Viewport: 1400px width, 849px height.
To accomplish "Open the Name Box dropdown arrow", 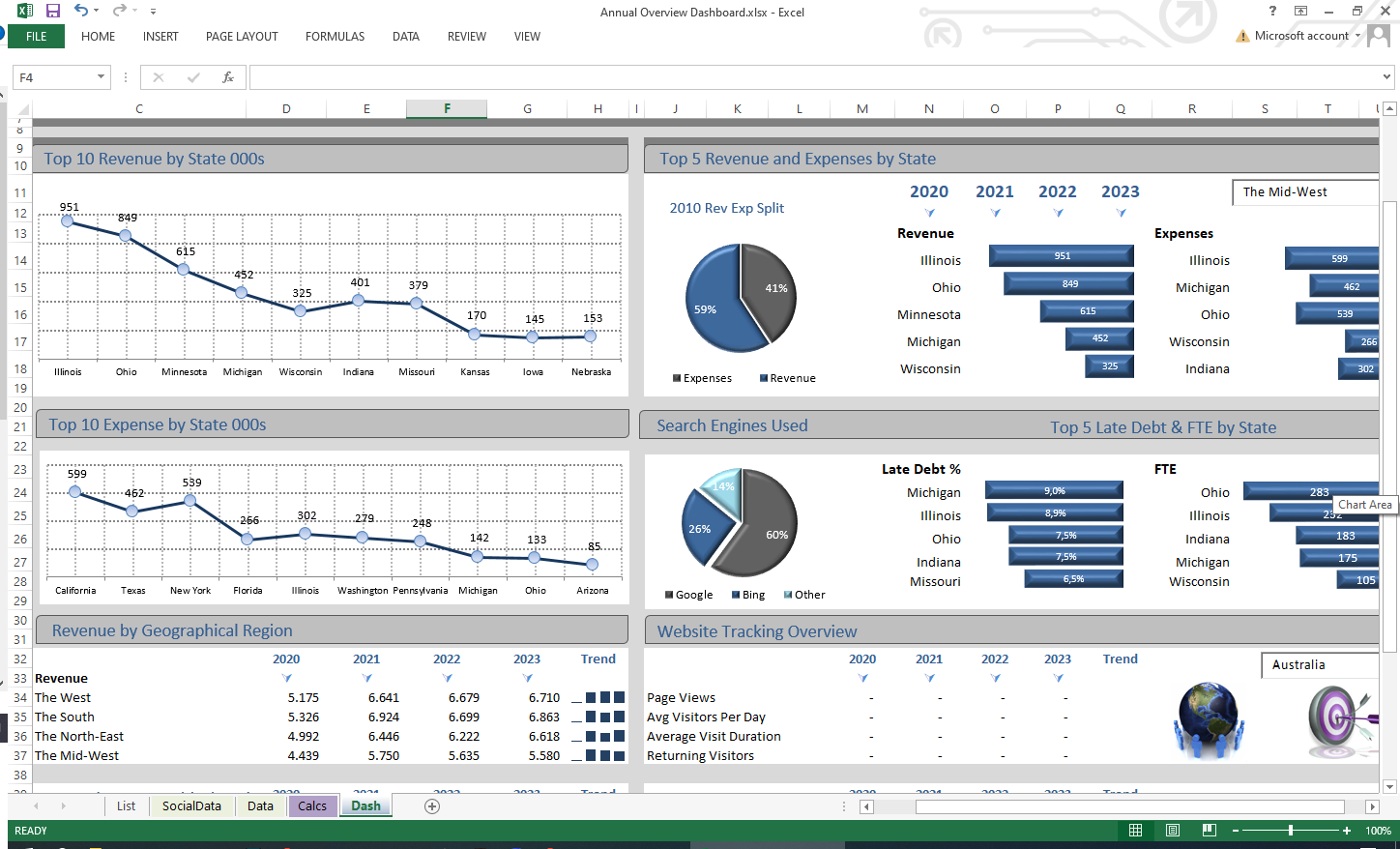I will click(x=101, y=77).
